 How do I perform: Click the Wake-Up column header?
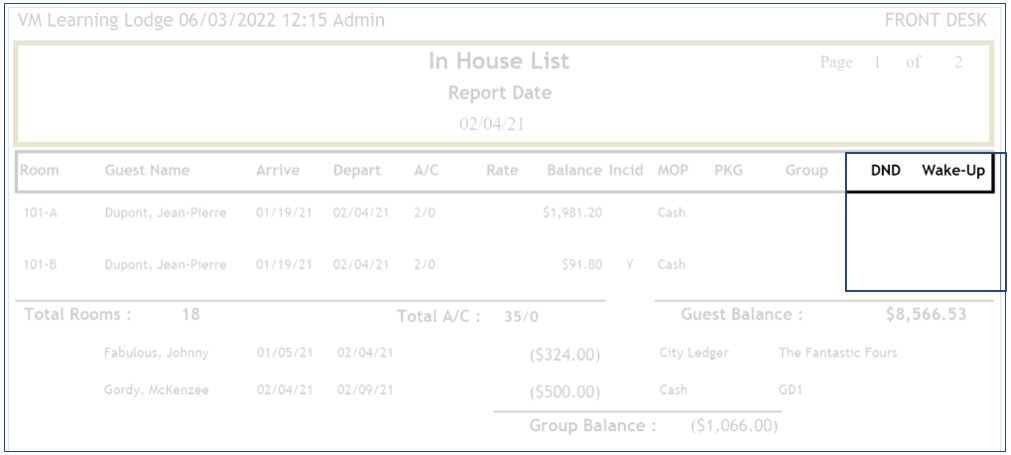click(953, 170)
